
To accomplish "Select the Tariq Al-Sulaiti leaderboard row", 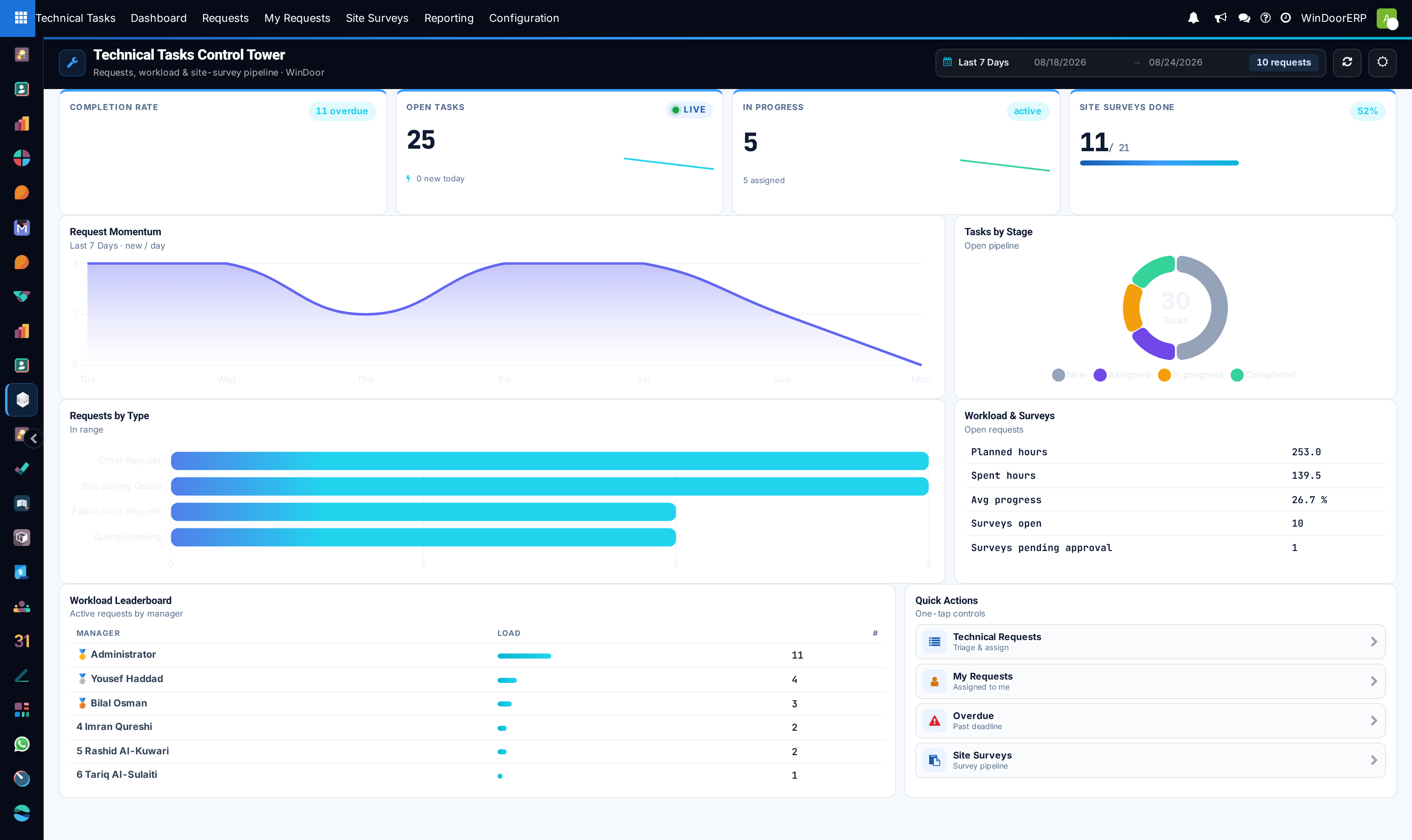I will (476, 775).
